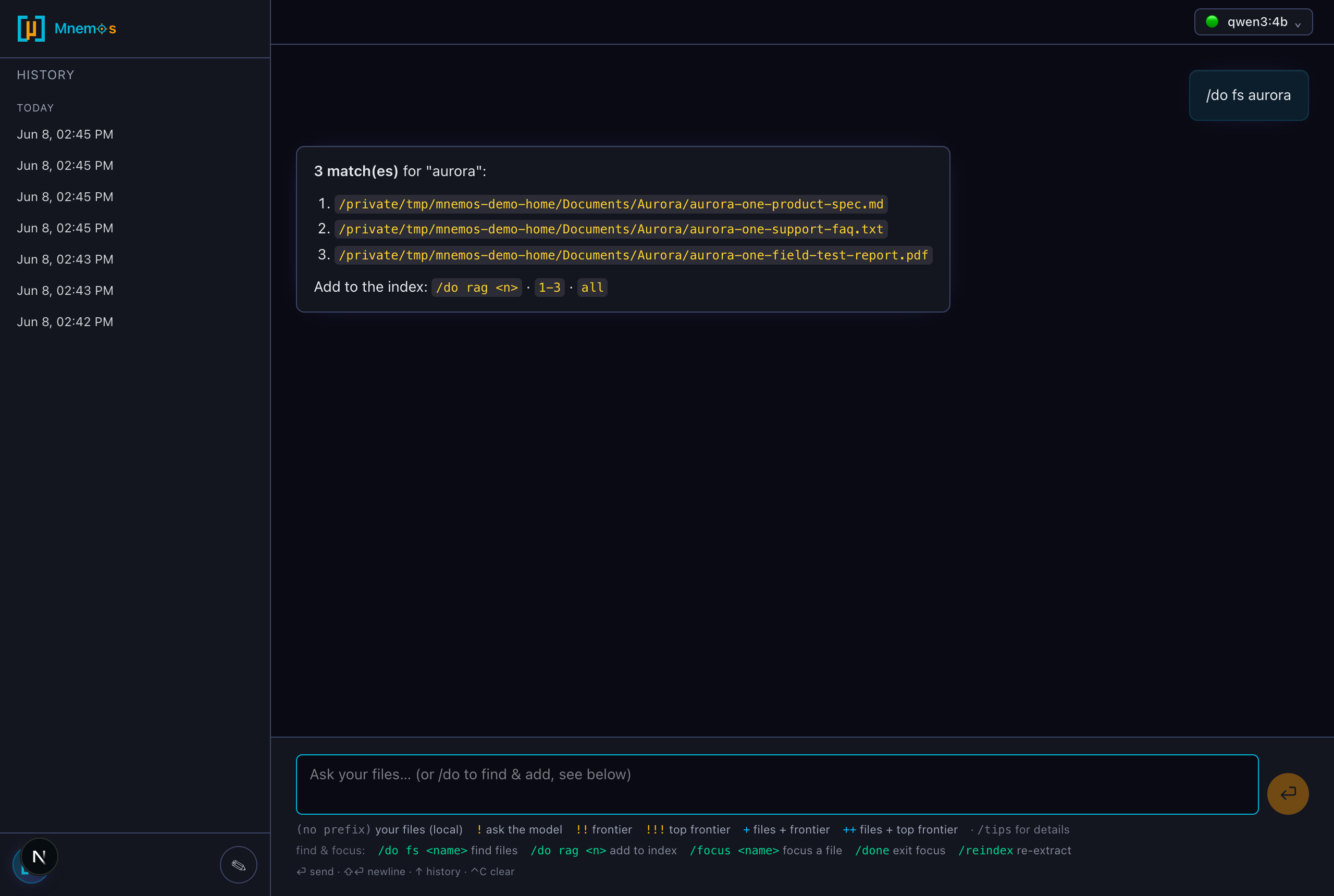Click the Mnemos bracket logo icon
This screenshot has width=1334, height=896.
[31, 28]
